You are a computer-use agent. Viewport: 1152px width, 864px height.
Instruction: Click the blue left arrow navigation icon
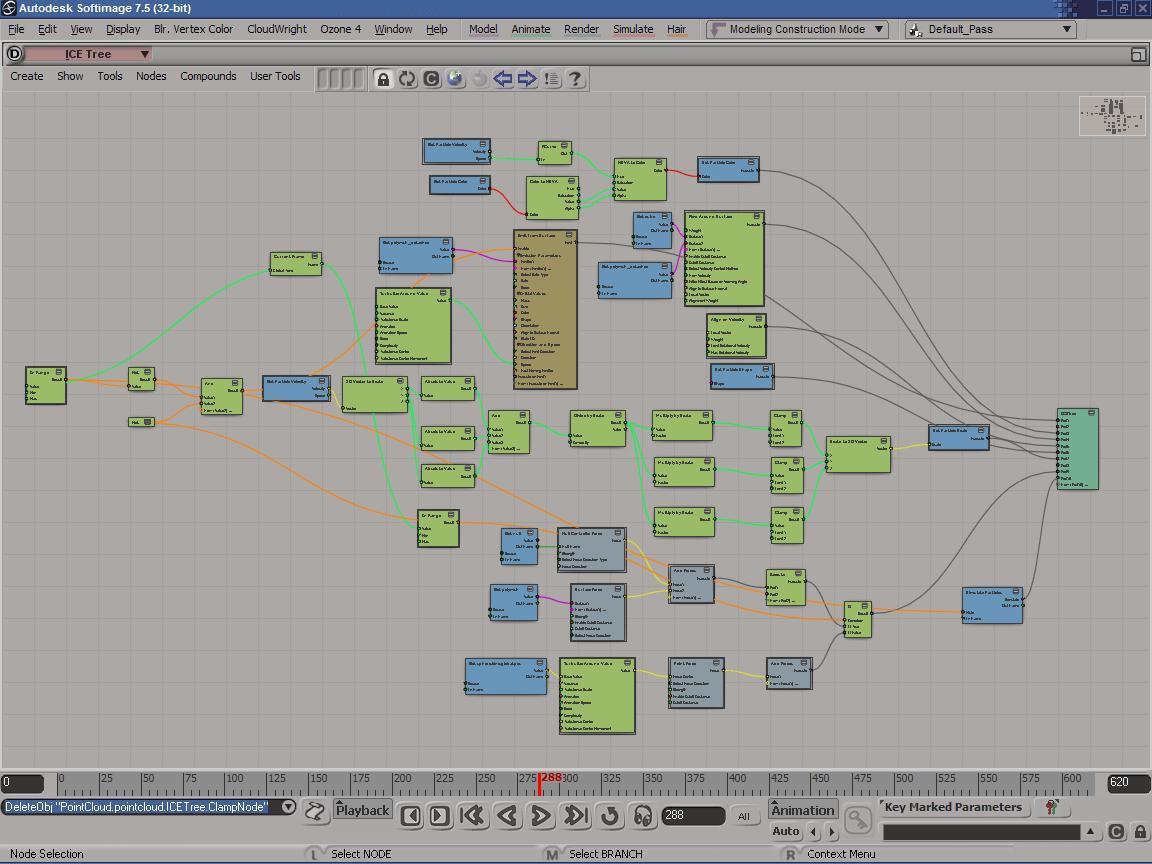point(503,79)
